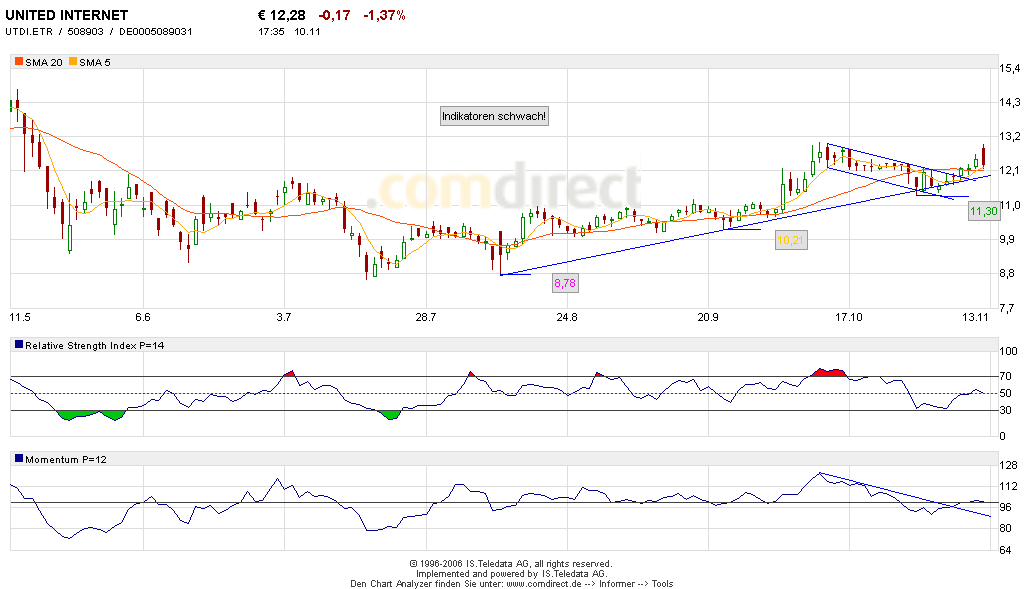1024x589 pixels.
Task: Click the timestamp 17:35 10.11
Action: (289, 31)
